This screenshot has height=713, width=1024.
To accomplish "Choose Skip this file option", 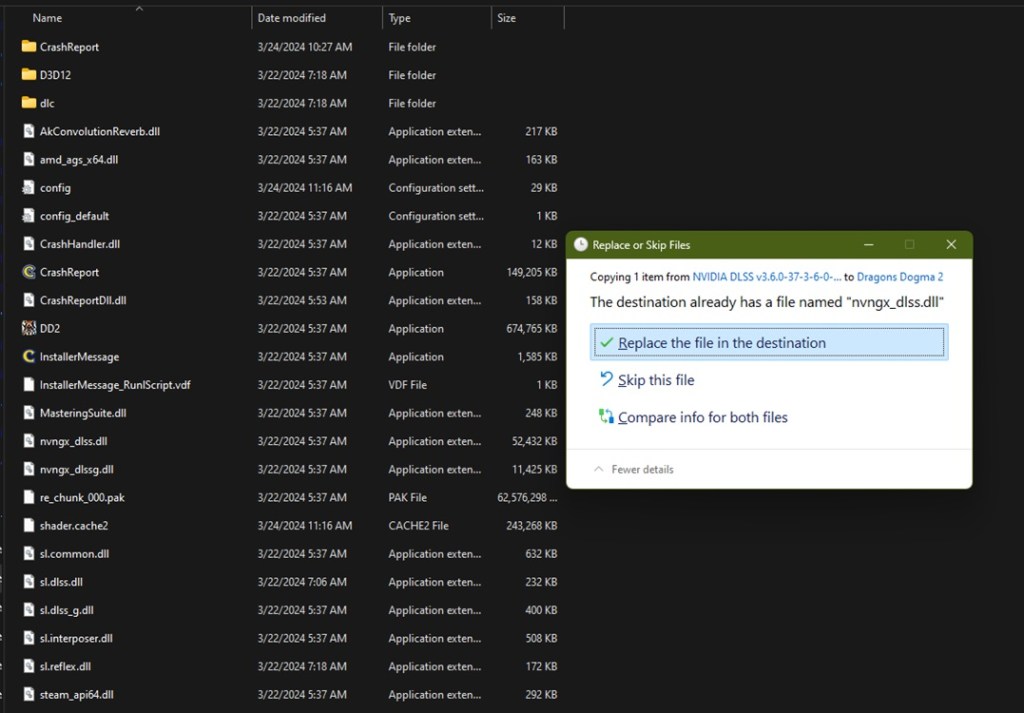I will [x=655, y=380].
